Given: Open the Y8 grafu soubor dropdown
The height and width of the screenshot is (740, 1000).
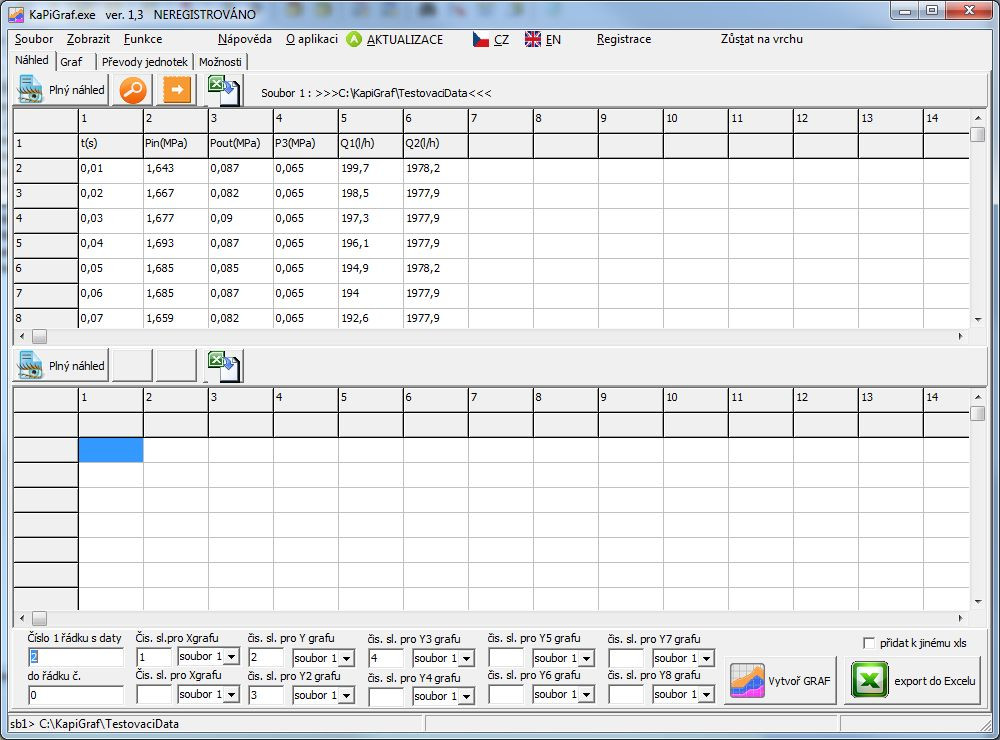Looking at the screenshot, I should pyautogui.click(x=707, y=694).
